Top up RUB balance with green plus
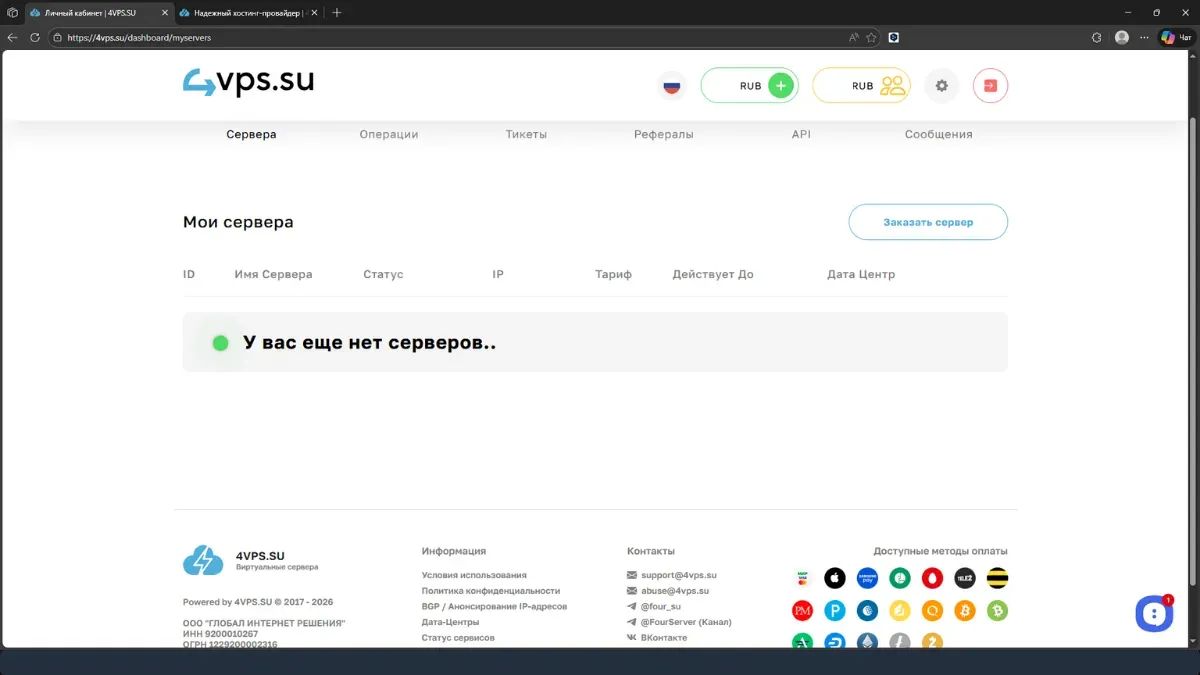The image size is (1200, 675). (x=783, y=85)
